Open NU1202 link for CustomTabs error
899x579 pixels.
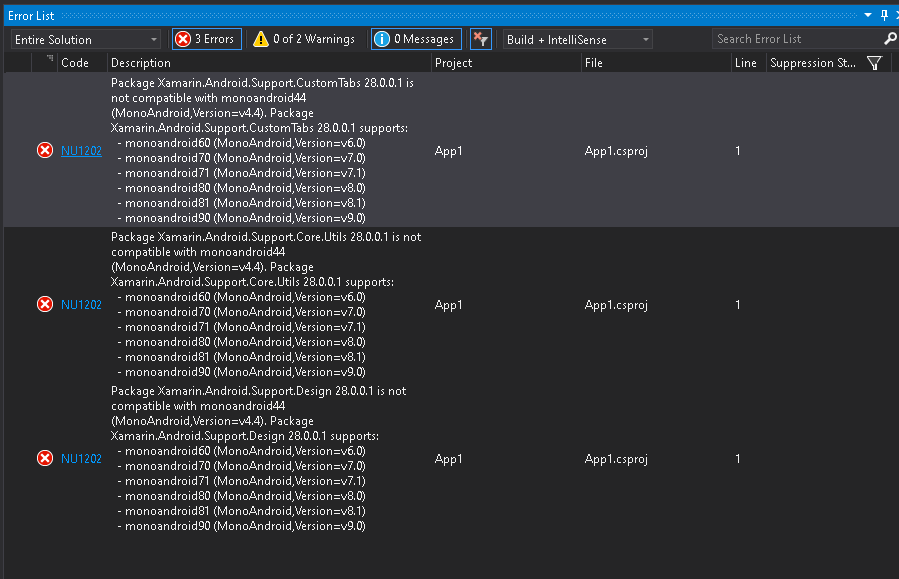coord(81,151)
